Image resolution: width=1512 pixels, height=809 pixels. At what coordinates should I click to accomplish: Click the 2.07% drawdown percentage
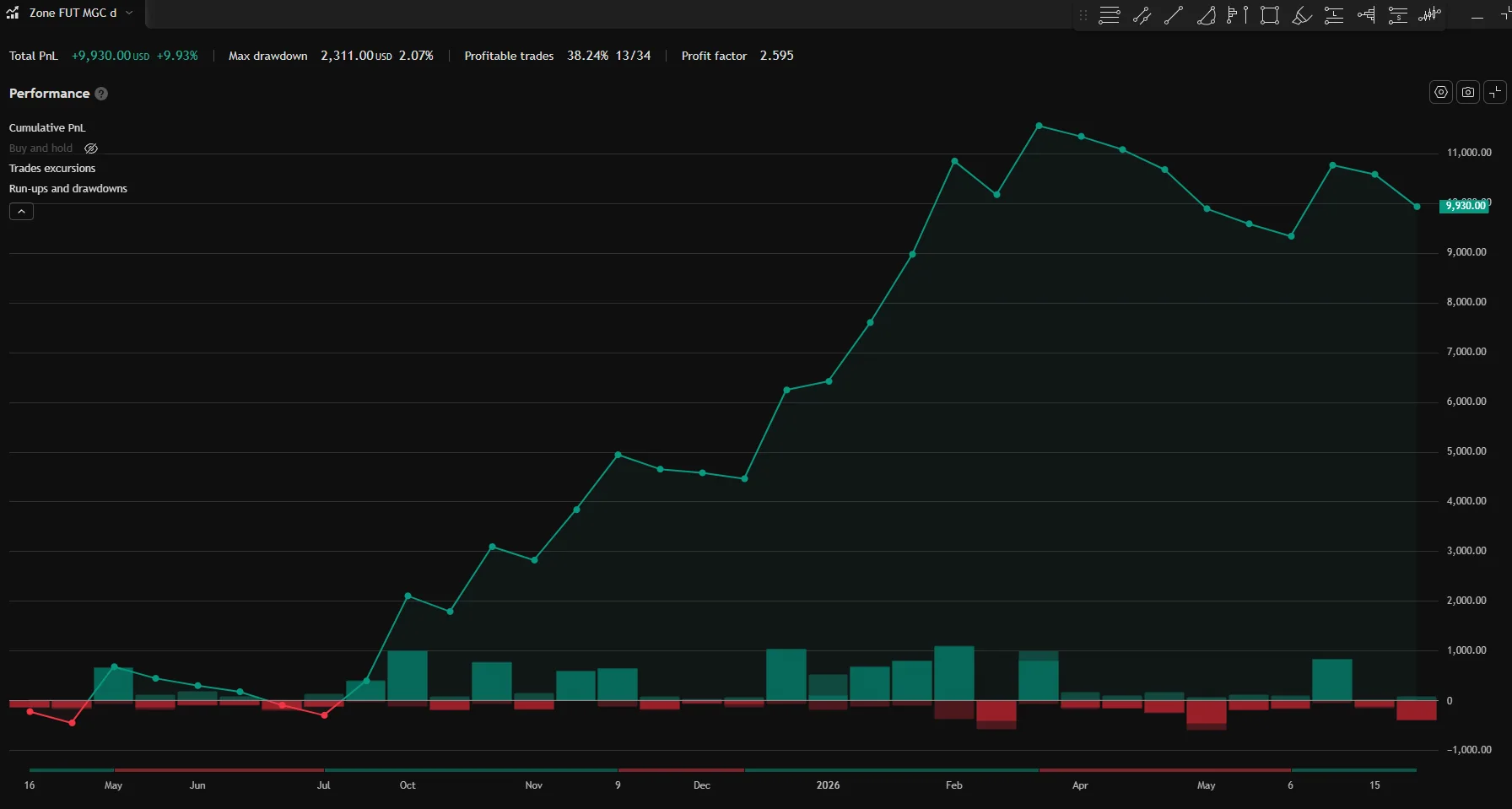pos(416,56)
